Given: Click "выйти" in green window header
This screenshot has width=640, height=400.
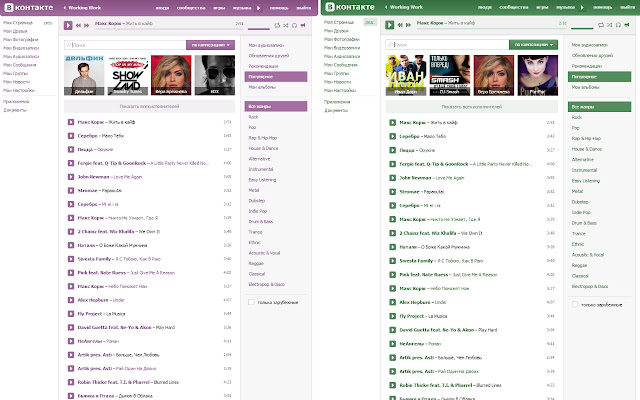Looking at the screenshot, I should coord(627,7).
